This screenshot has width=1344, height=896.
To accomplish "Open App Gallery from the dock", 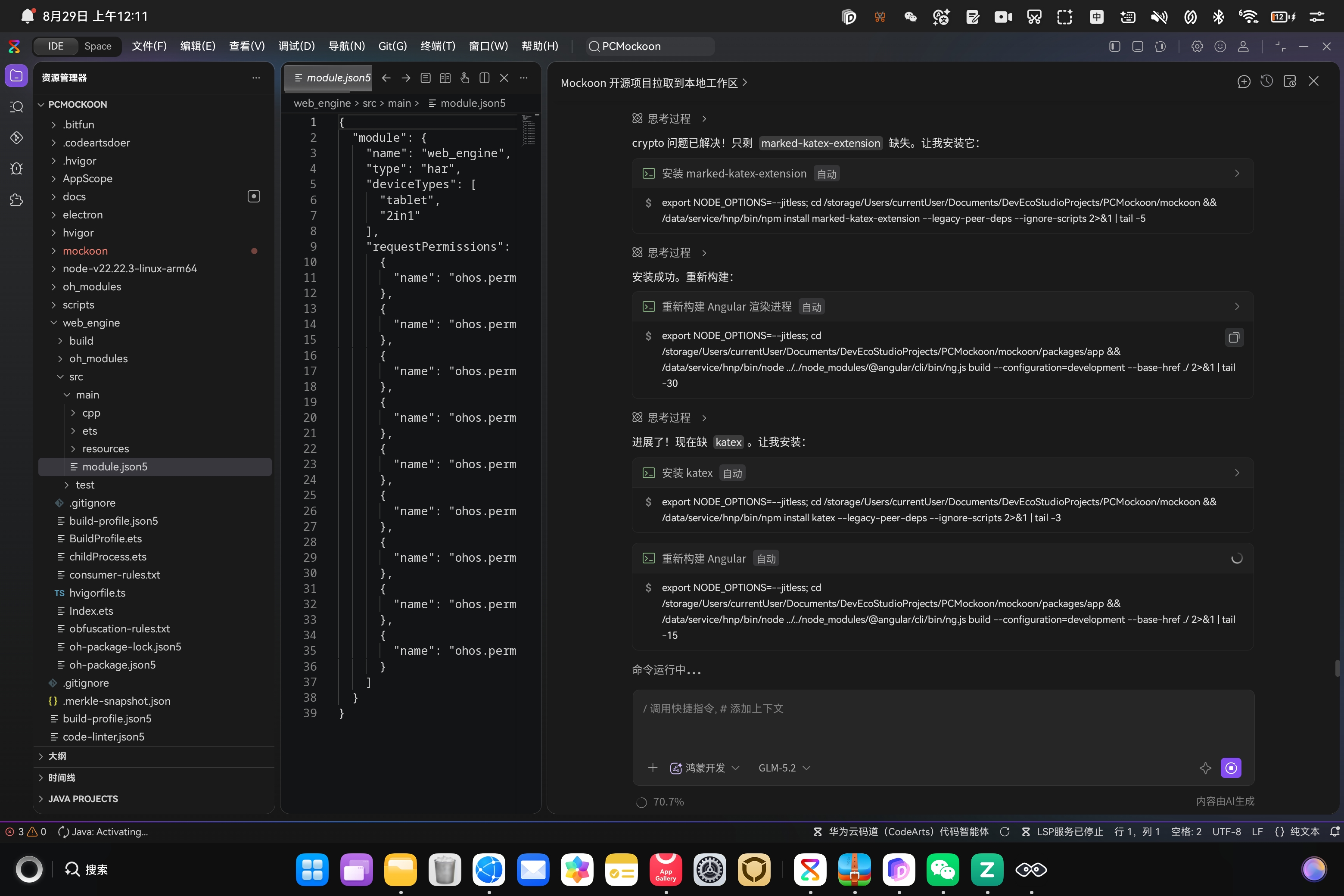I will coord(666,869).
